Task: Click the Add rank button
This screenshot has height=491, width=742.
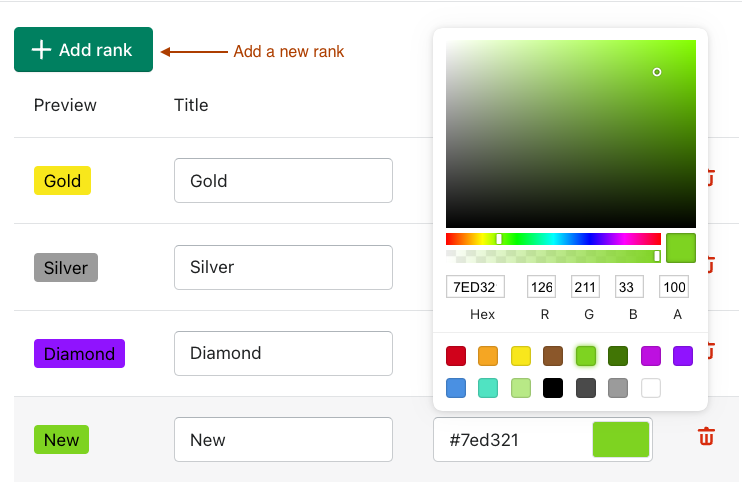Action: (83, 50)
